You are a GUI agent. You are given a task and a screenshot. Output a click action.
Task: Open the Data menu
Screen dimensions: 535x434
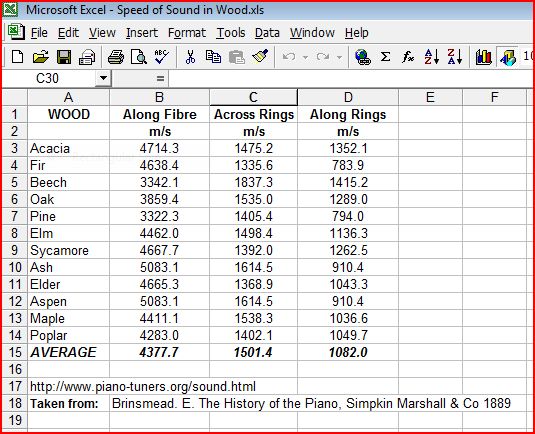tap(267, 33)
